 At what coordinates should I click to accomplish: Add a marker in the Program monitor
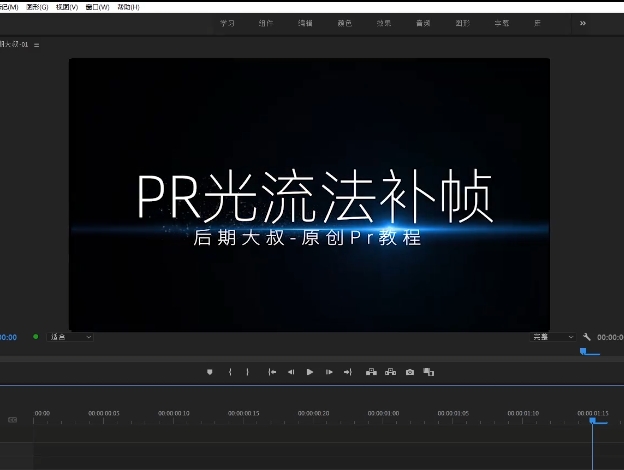pos(210,372)
